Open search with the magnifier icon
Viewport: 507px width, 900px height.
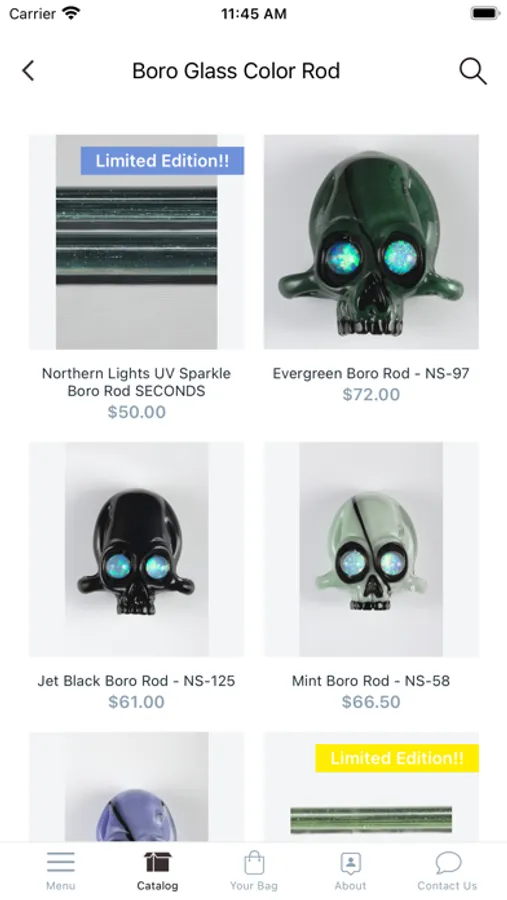(x=473, y=71)
